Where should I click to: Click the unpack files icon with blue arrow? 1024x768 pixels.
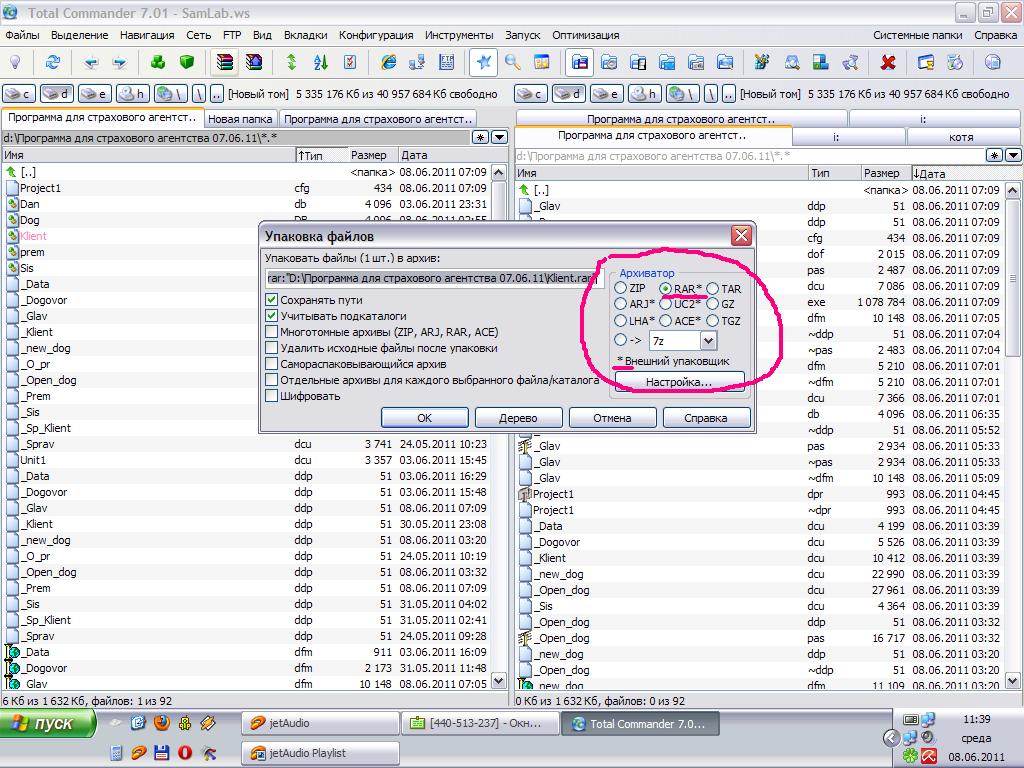pos(254,63)
